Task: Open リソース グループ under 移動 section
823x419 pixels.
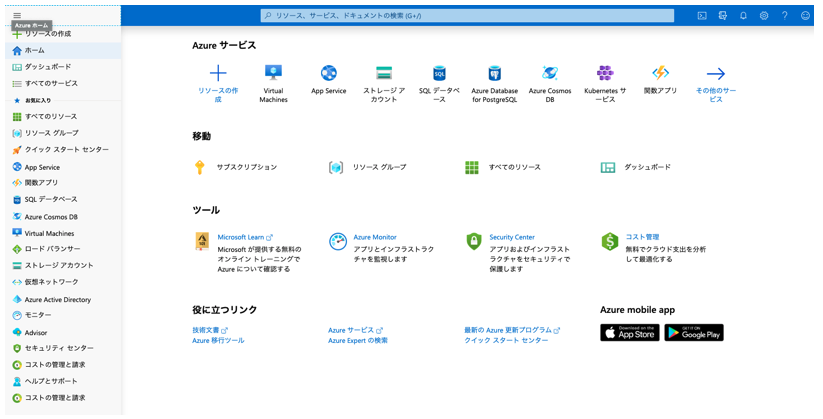Action: pos(367,167)
